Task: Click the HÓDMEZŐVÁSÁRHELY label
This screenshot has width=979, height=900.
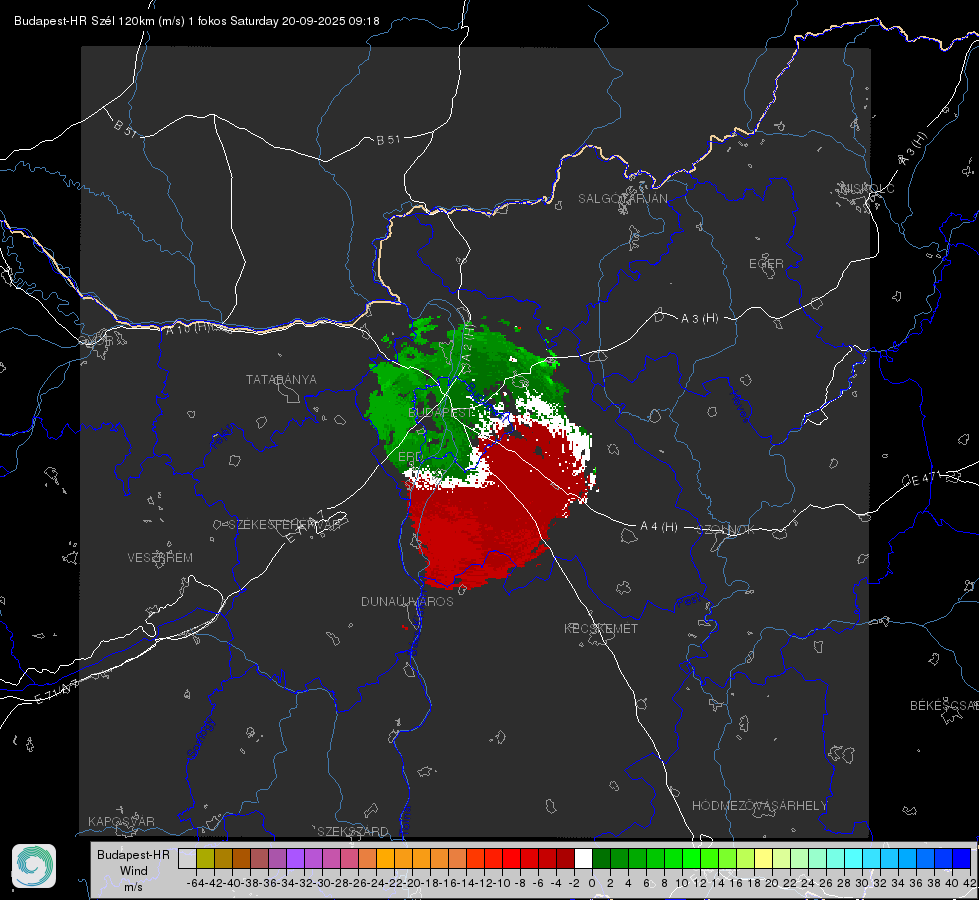Action: [759, 806]
